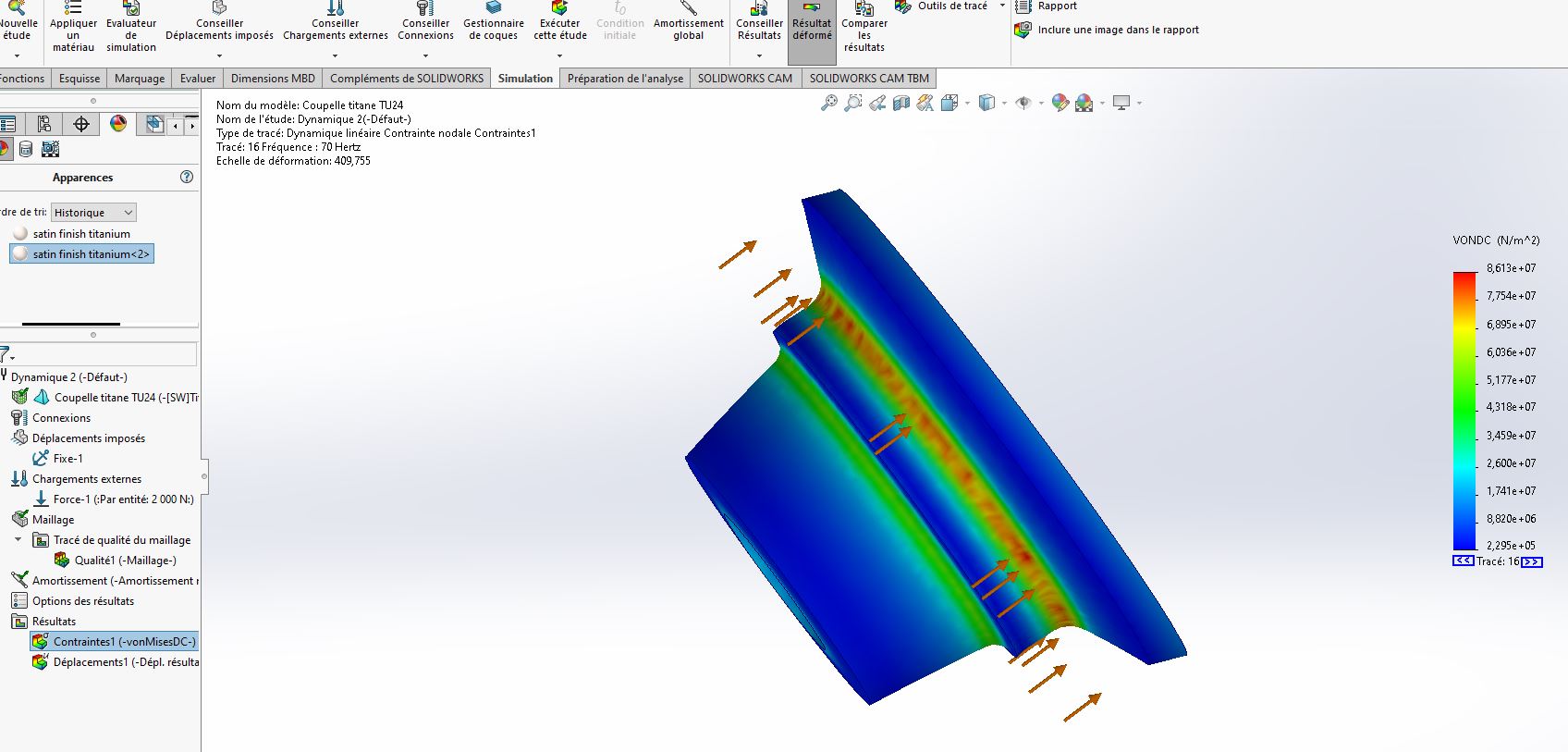
Task: Select the Section View icon
Action: pyautogui.click(x=901, y=103)
